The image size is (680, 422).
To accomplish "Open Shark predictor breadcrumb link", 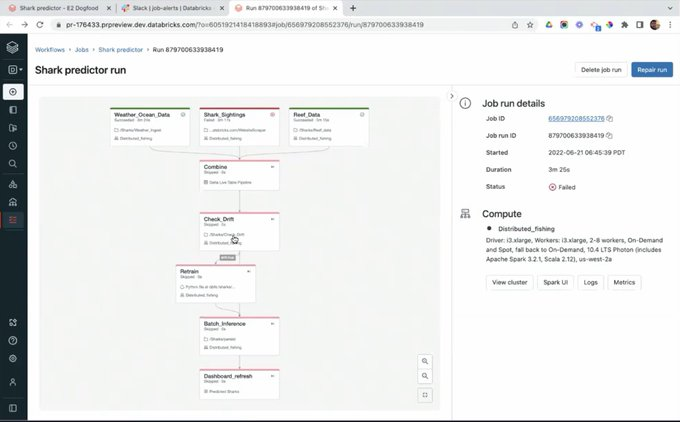I will [121, 50].
